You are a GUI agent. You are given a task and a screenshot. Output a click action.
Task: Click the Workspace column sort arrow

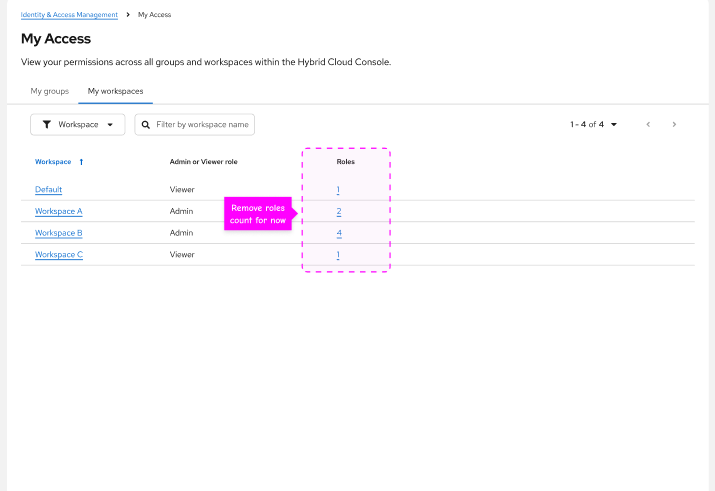(81, 161)
